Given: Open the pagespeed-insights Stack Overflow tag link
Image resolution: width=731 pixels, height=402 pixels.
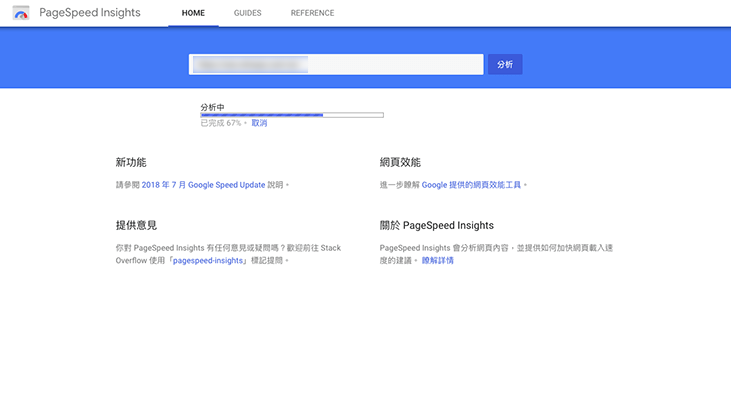Looking at the screenshot, I should click(208, 261).
